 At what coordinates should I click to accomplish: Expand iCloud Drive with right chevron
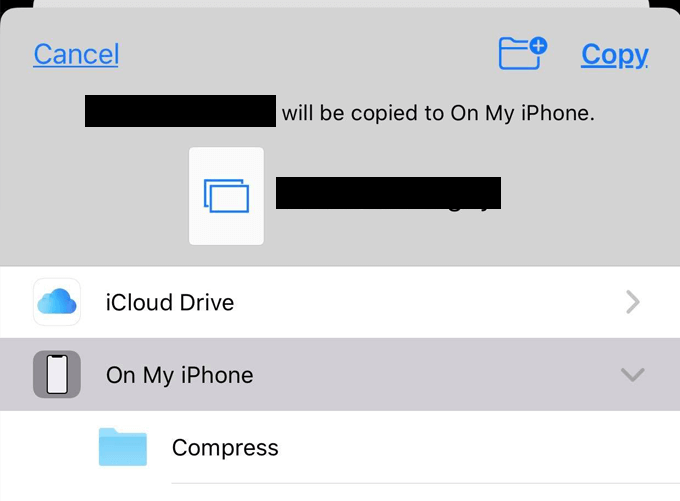(x=632, y=302)
